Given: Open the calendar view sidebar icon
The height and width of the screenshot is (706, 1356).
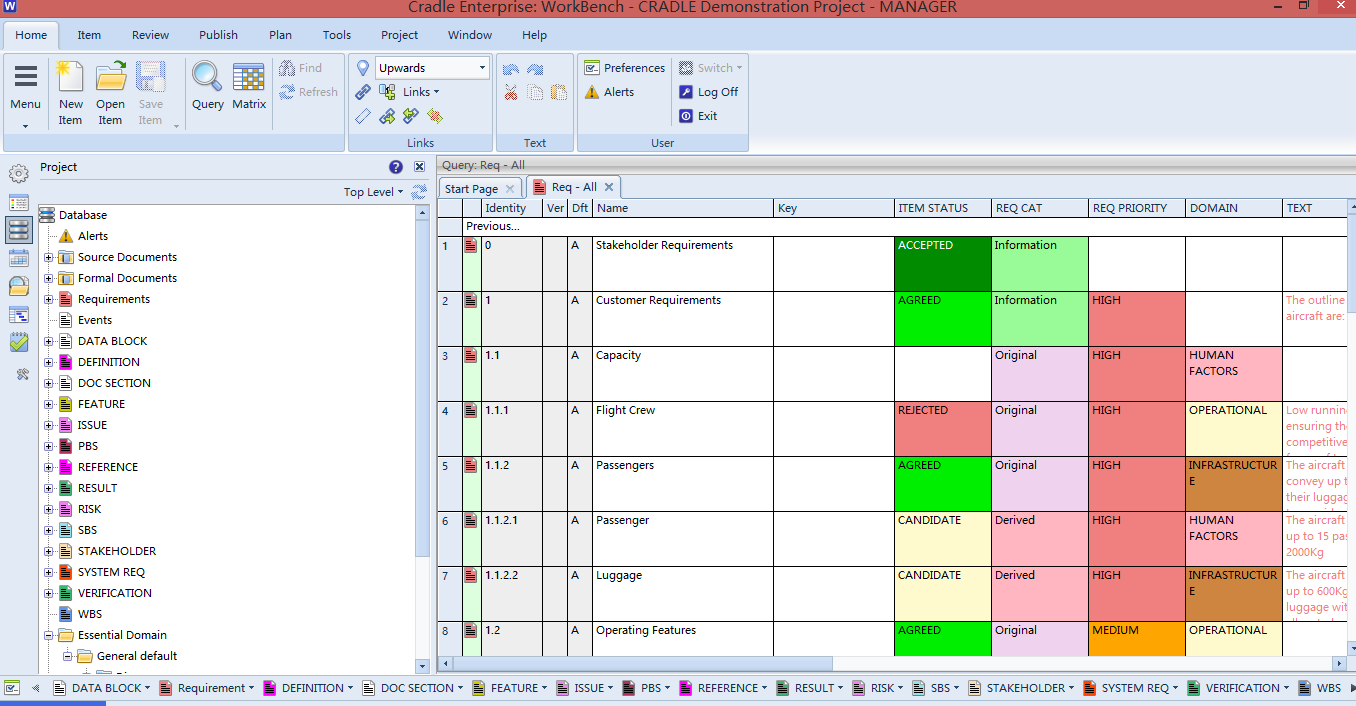Looking at the screenshot, I should [19, 258].
